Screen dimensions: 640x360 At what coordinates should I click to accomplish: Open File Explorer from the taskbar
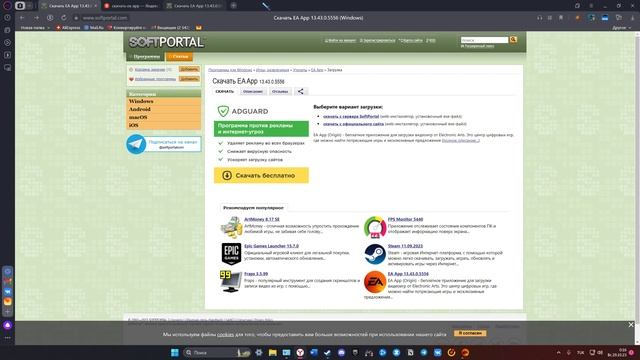(x=273, y=353)
